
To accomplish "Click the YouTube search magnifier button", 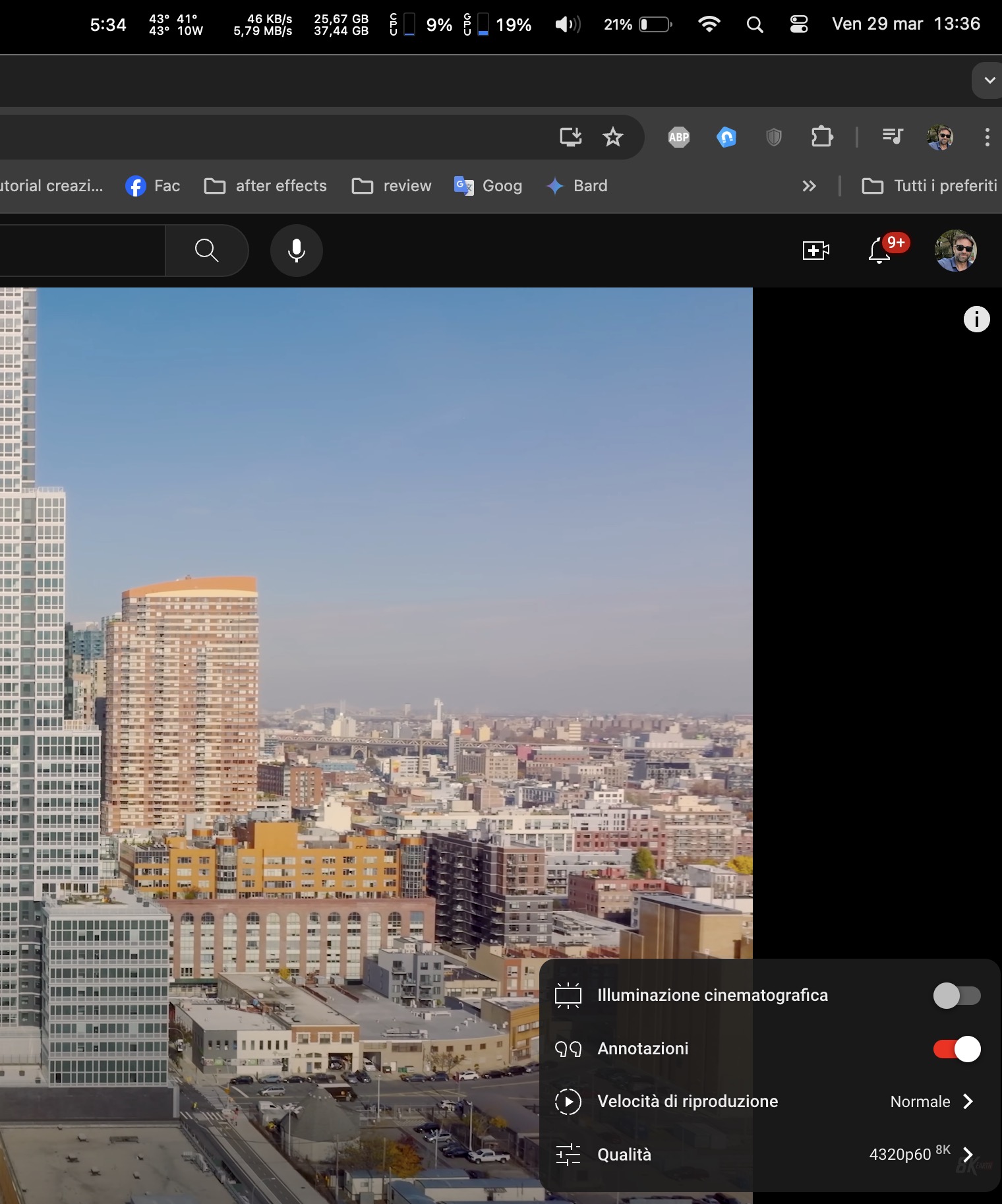I will point(206,251).
